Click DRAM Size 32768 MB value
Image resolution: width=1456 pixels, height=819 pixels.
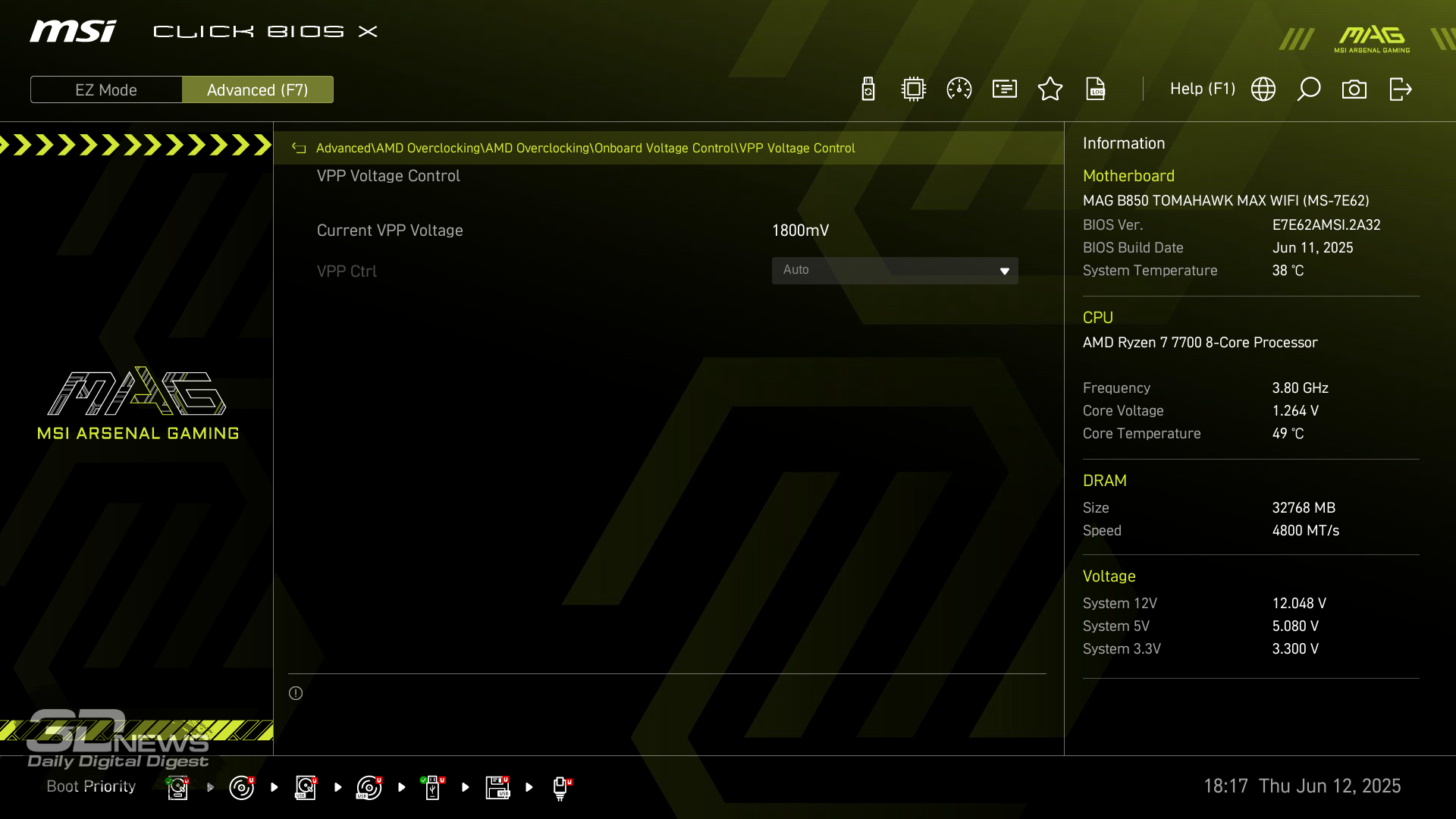(x=1304, y=508)
